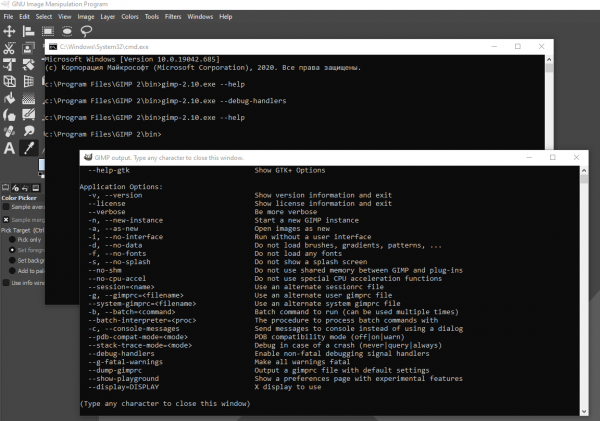Maximize the cmd.exe window
The width and height of the screenshot is (600, 421).
(518, 46)
